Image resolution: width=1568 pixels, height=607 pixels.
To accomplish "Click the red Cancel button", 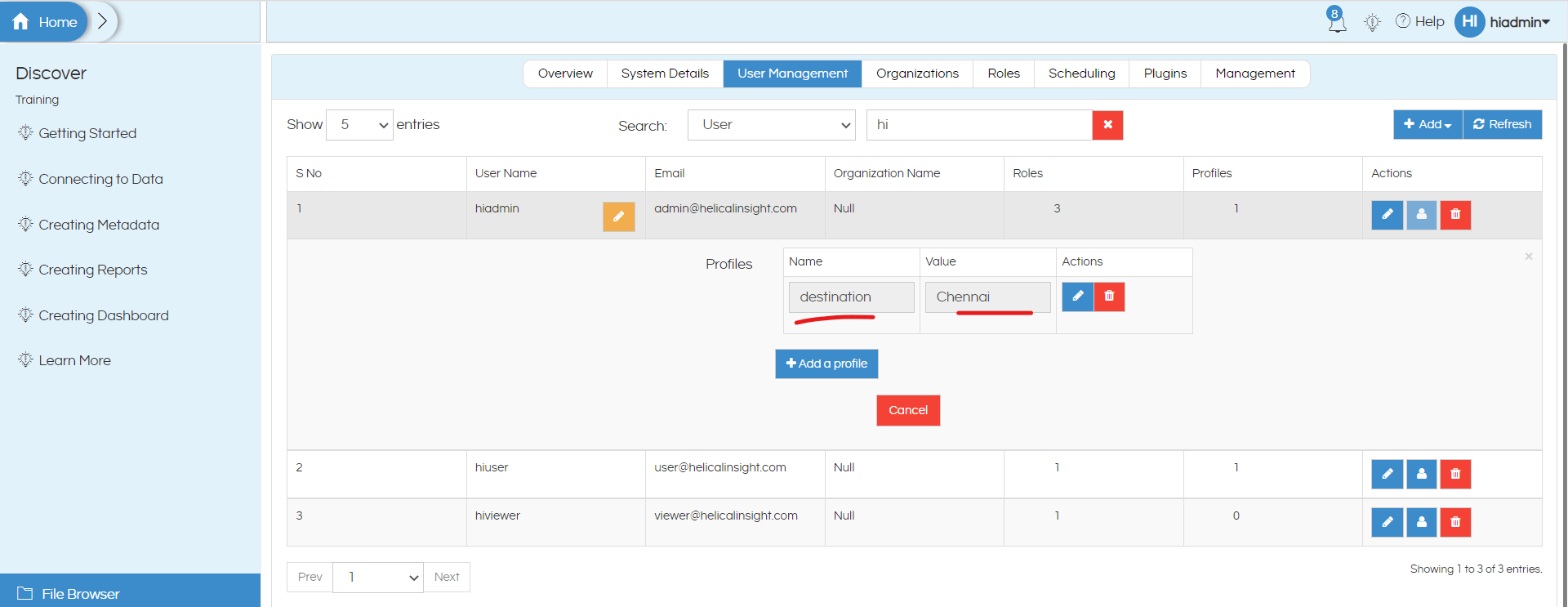I will point(908,410).
